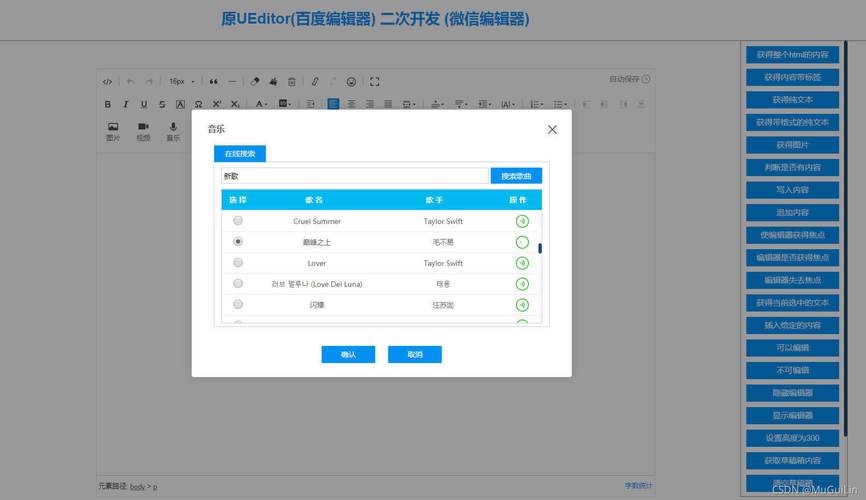The height and width of the screenshot is (500, 866).
Task: Toggle subscript formatting
Action: [x=235, y=104]
